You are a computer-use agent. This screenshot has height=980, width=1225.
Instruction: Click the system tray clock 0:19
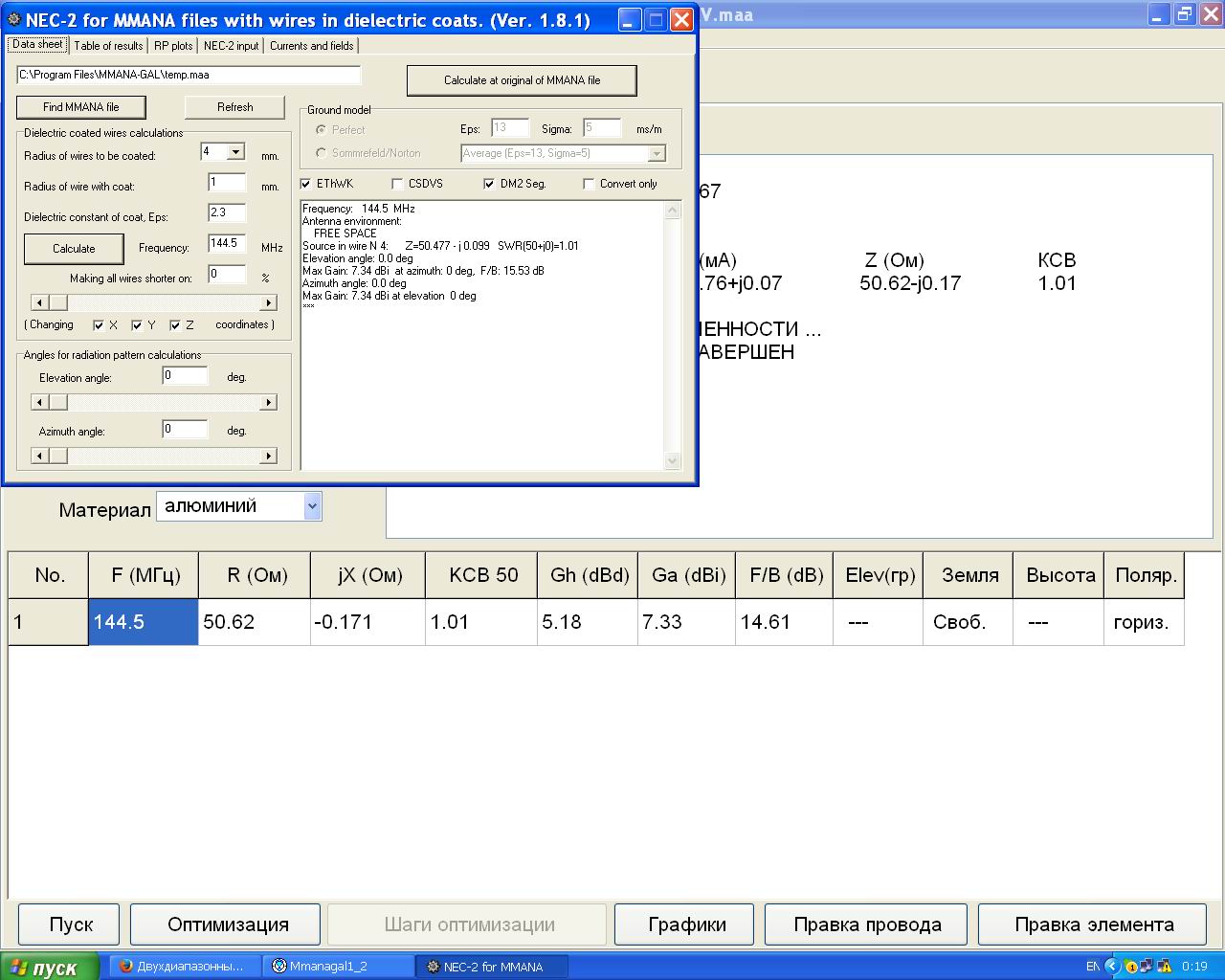pos(1194,967)
